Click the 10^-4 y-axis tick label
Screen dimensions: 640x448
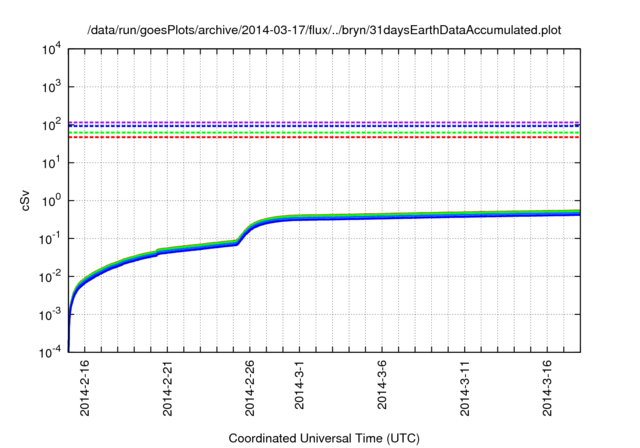pos(51,352)
